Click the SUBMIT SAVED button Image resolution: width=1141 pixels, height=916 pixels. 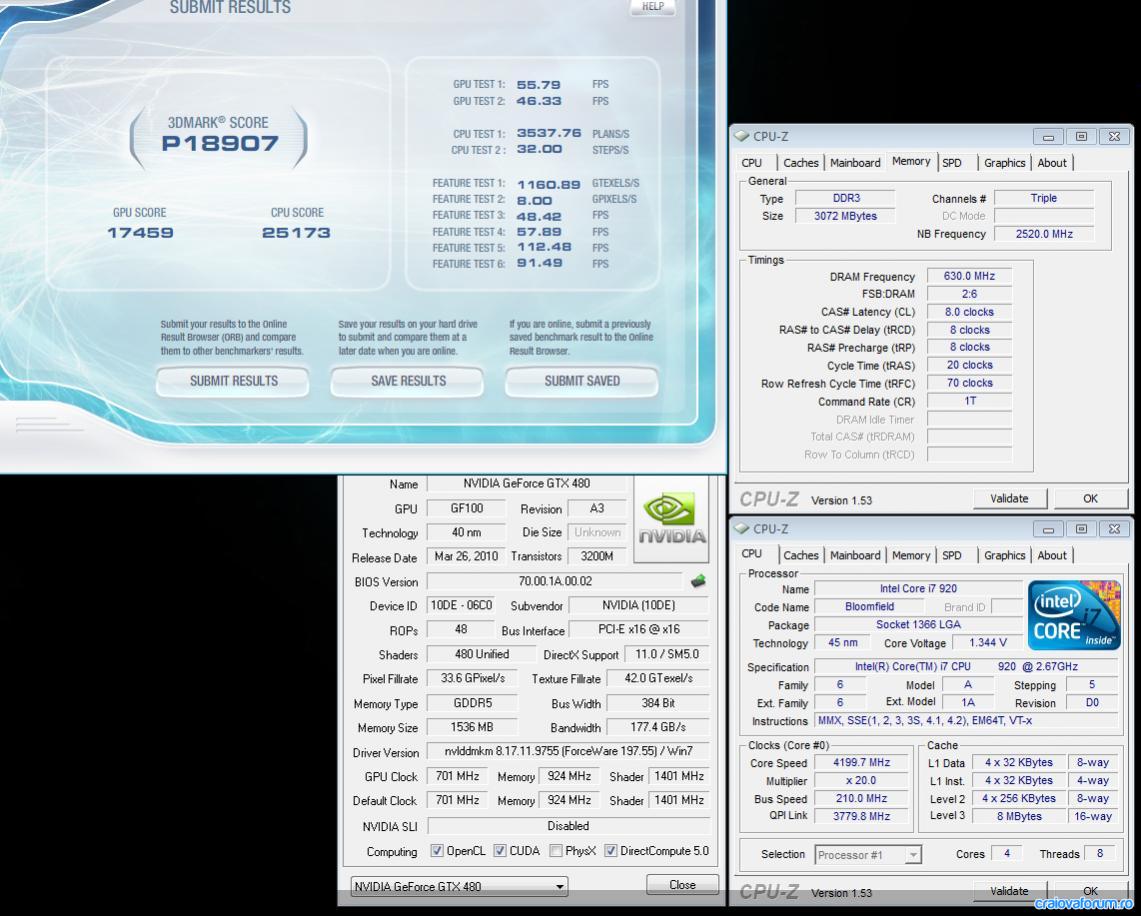[582, 381]
